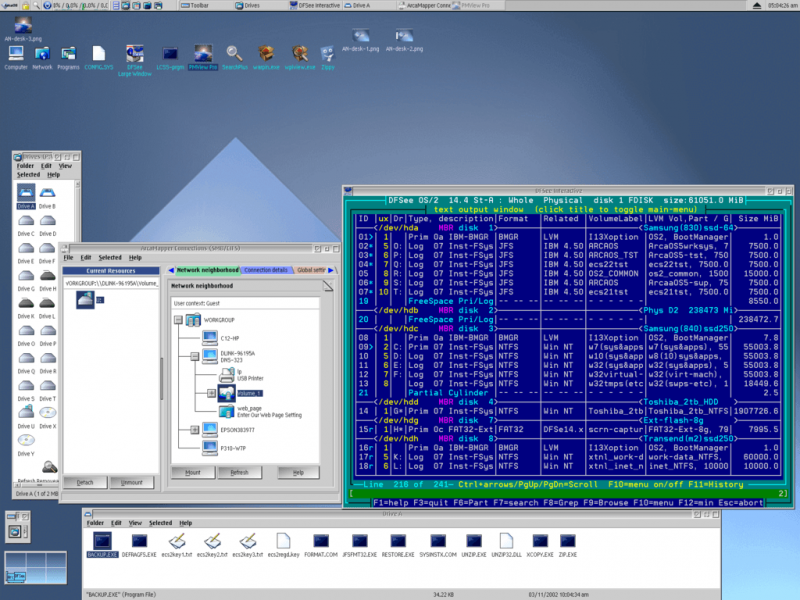Open Folder menu in Drives window
The image size is (800, 600).
pos(25,166)
